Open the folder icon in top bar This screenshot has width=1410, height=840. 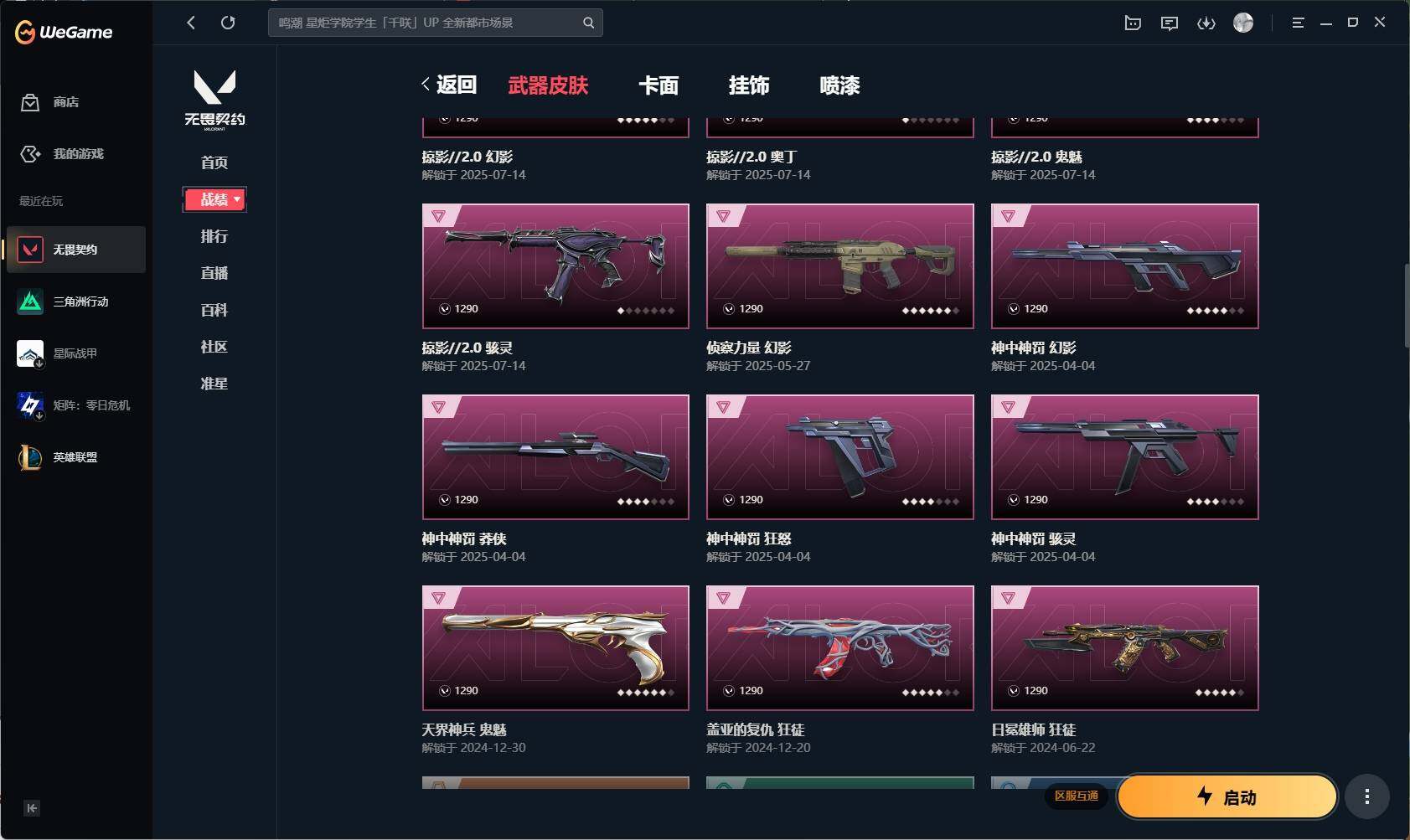click(1133, 23)
